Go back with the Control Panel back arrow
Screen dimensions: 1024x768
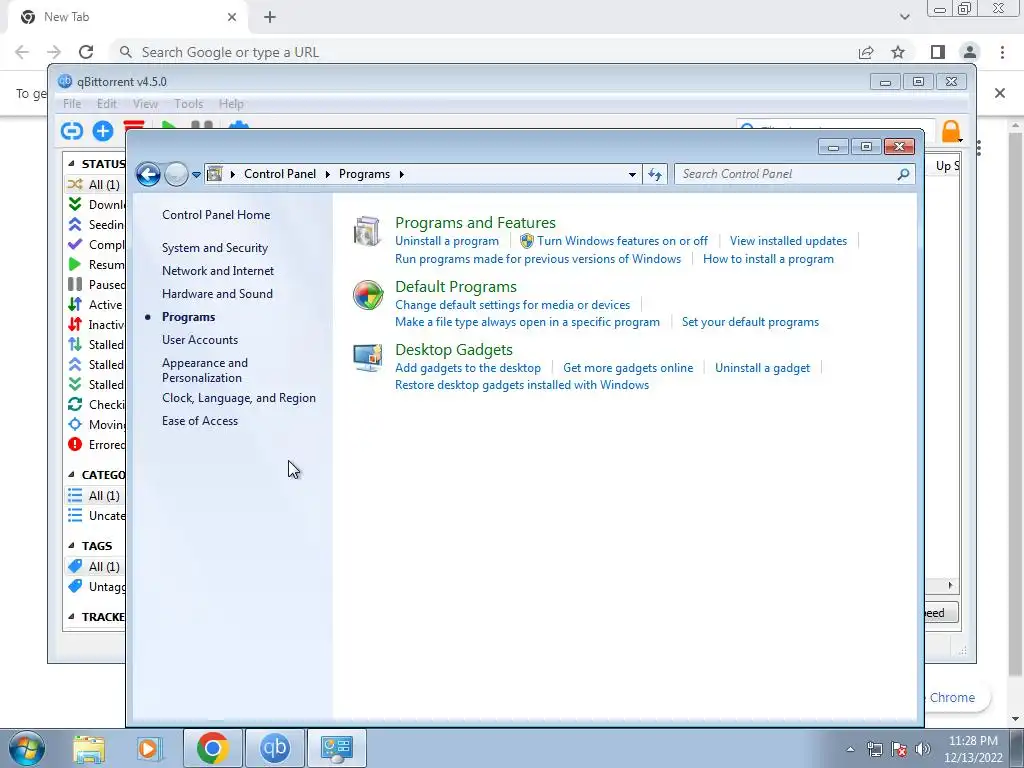(148, 174)
